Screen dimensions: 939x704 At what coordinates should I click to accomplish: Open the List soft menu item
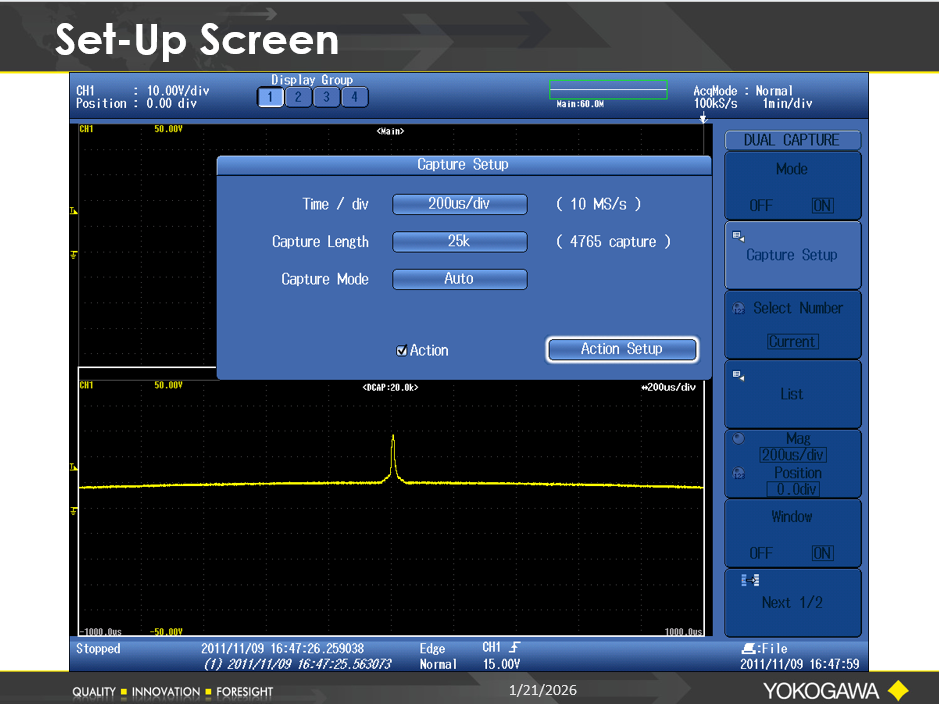(x=791, y=394)
